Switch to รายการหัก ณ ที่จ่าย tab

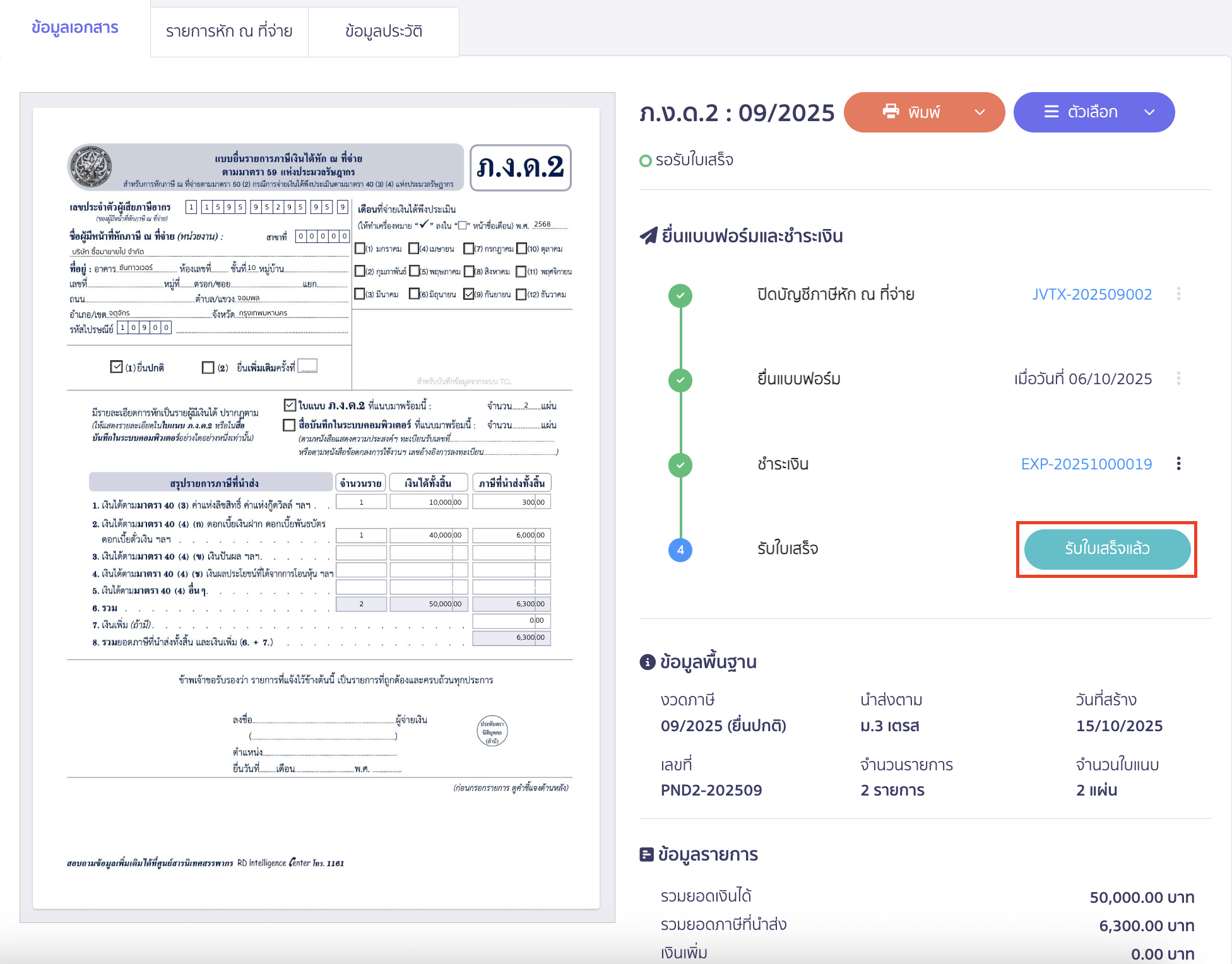pos(229,32)
